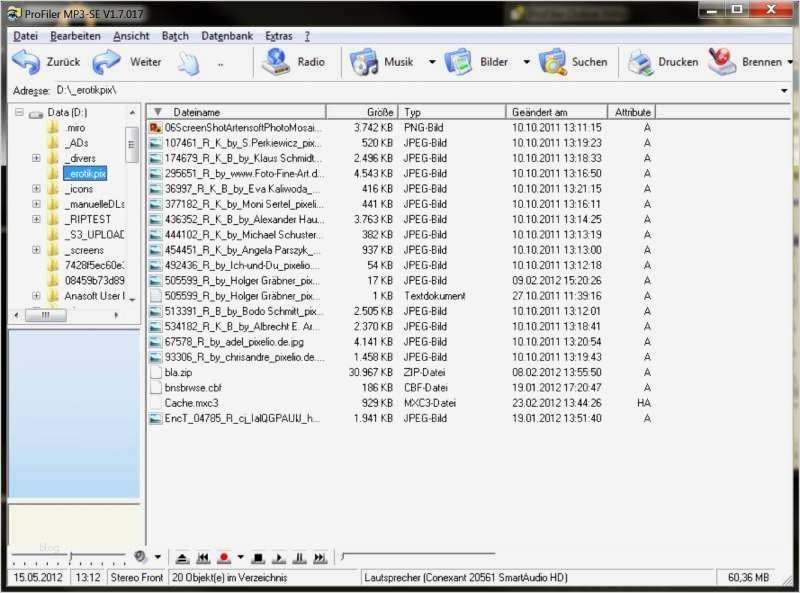Click the Brennen disc burn icon
This screenshot has height=593, width=800.
[722, 62]
